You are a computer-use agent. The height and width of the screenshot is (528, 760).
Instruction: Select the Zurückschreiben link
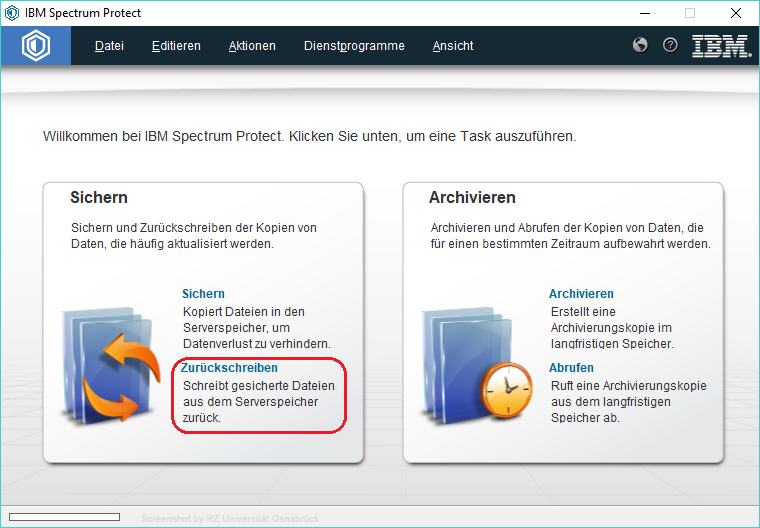[x=229, y=368]
